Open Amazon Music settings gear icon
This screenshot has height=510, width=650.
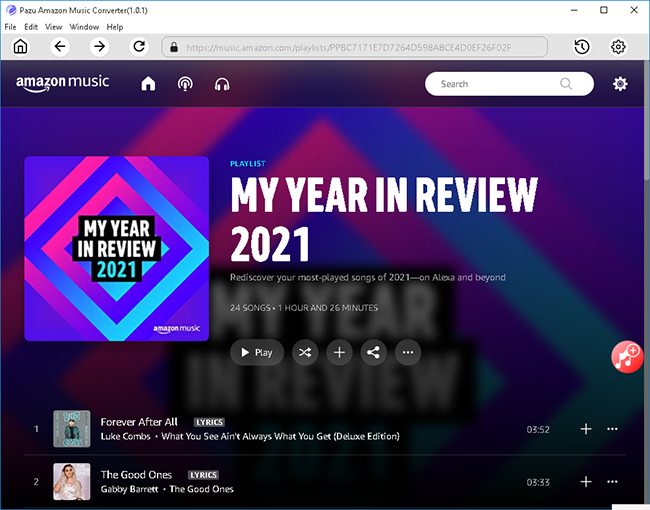pos(620,84)
